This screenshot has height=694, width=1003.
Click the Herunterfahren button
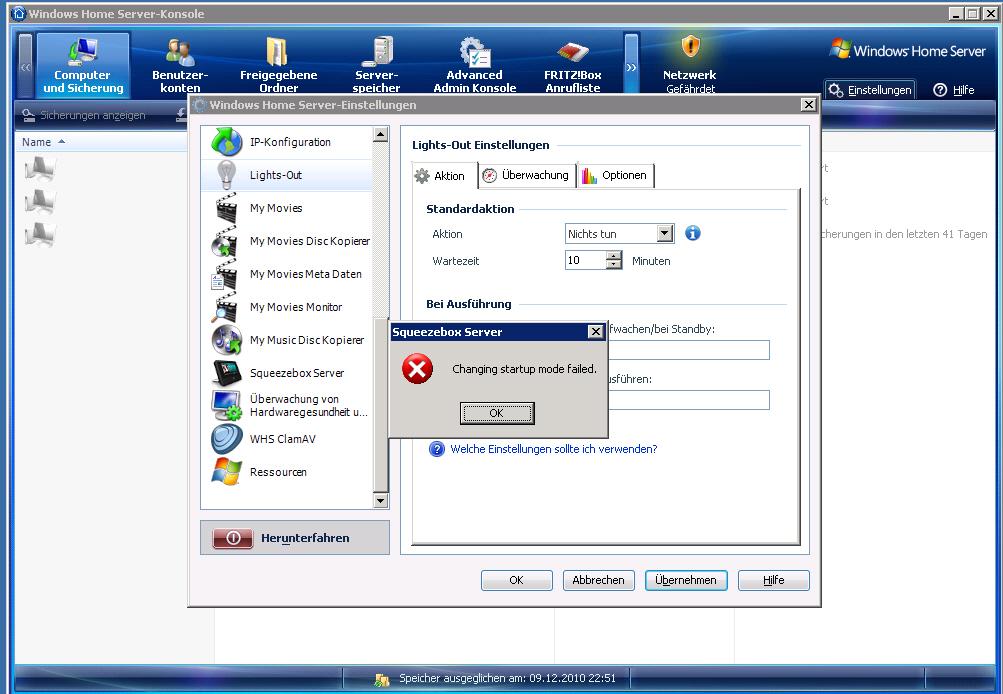295,538
